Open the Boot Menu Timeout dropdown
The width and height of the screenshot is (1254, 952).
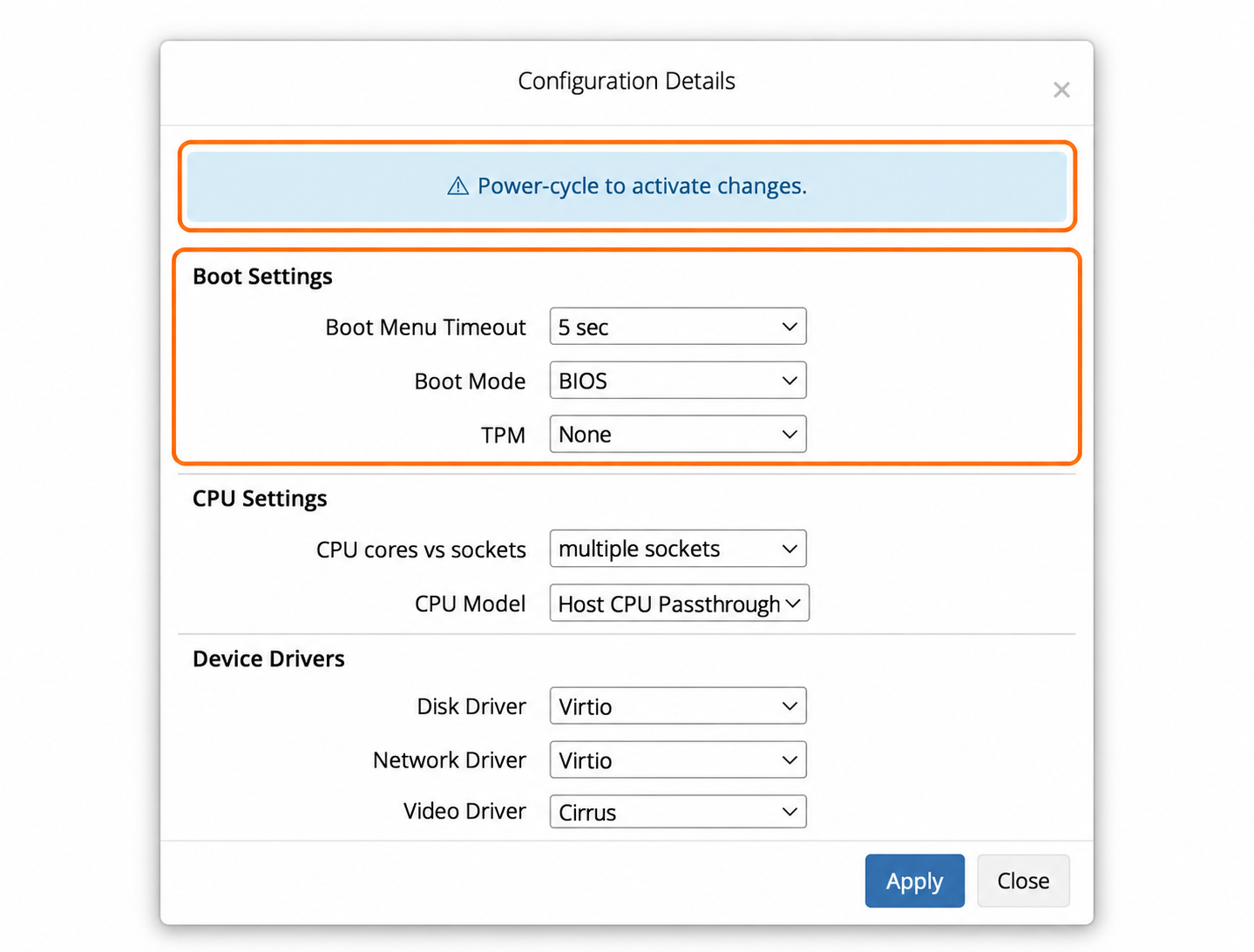pyautogui.click(x=678, y=327)
